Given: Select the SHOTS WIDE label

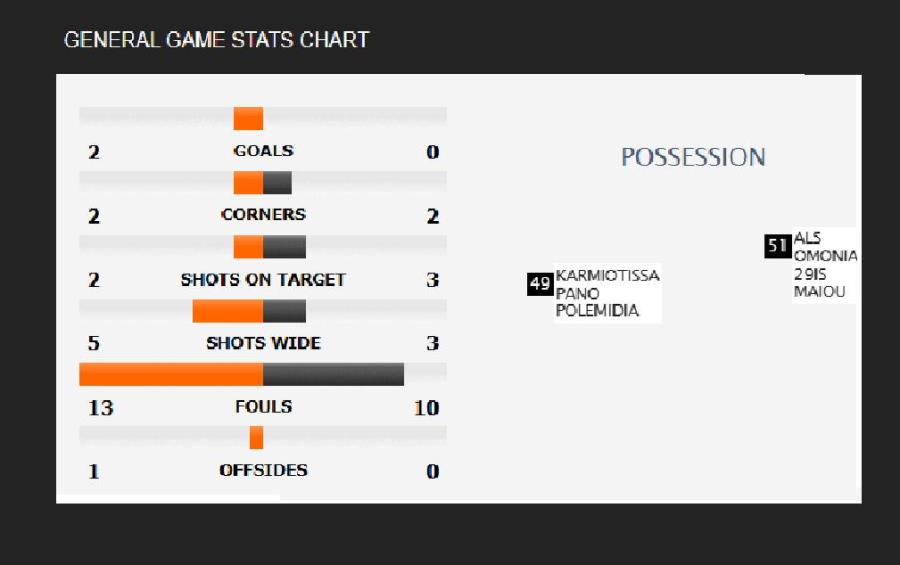Looking at the screenshot, I should (x=263, y=343).
